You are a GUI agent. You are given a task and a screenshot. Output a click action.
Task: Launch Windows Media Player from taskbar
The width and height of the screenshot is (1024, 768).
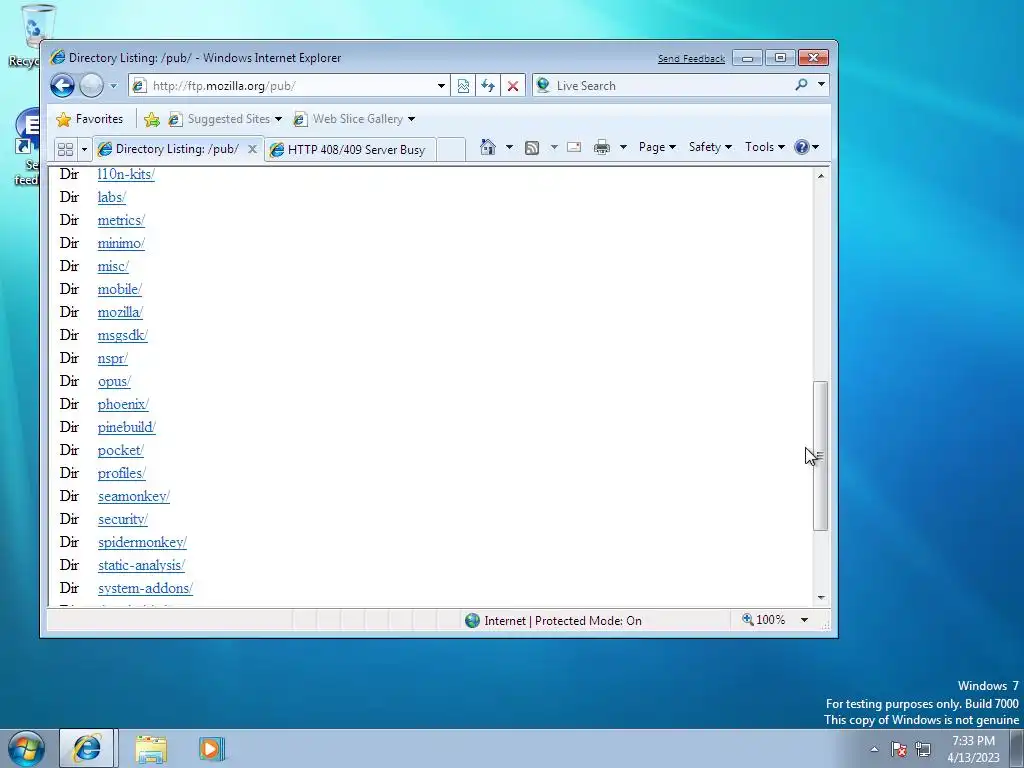[211, 748]
